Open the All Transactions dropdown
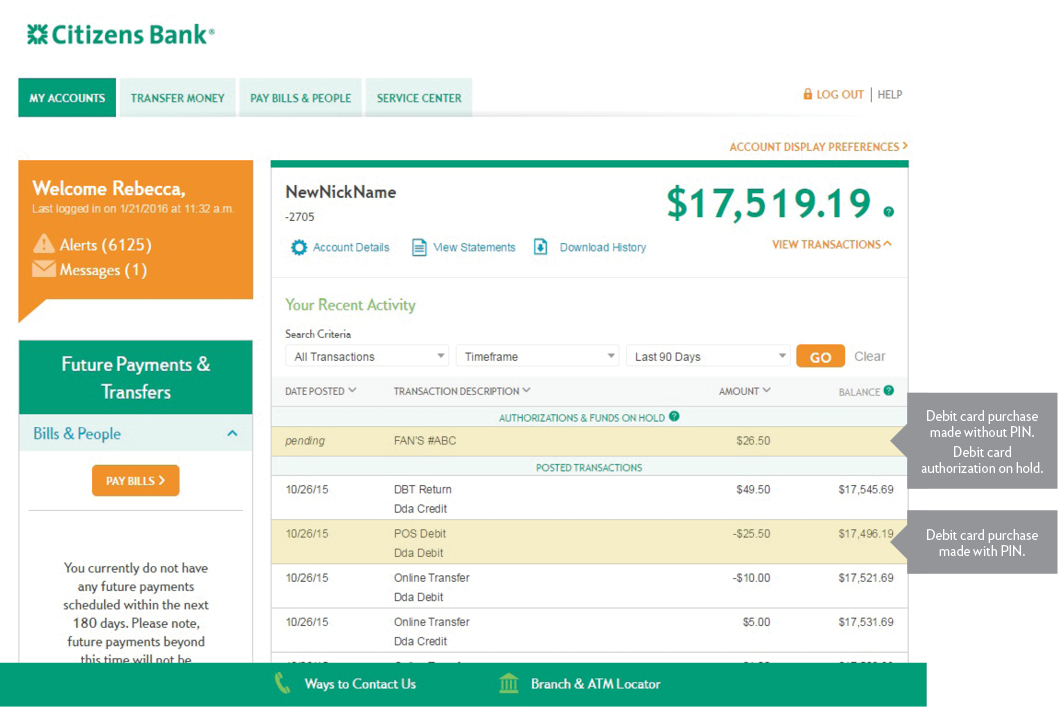This screenshot has height=707, width=1058. pyautogui.click(x=366, y=355)
